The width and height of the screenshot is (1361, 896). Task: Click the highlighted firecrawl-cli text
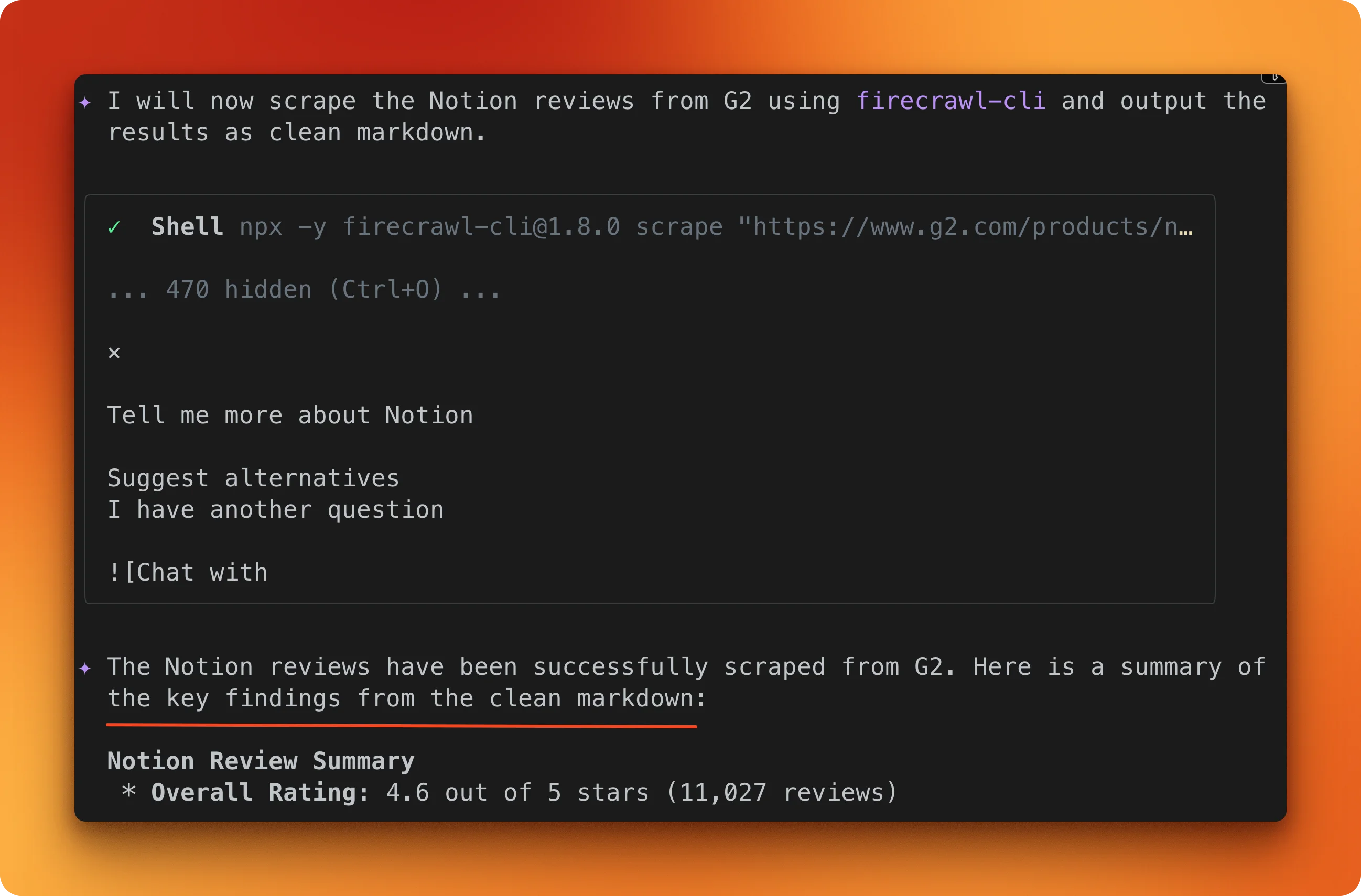click(952, 101)
